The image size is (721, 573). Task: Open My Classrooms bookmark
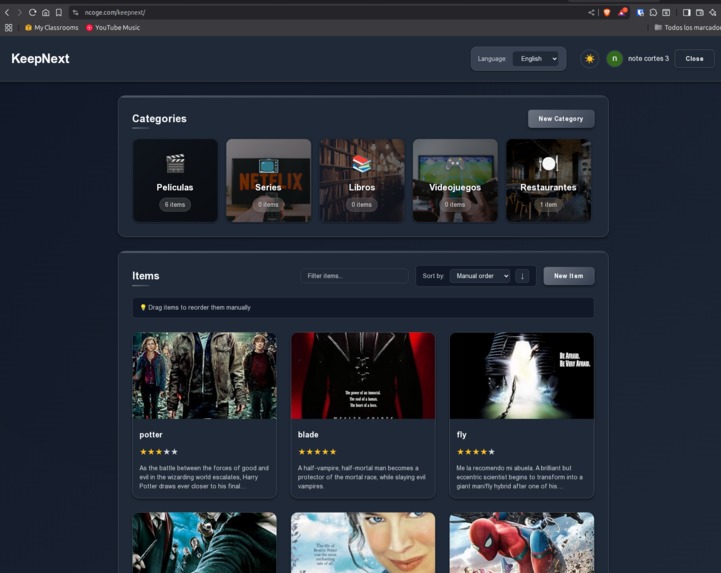point(52,28)
